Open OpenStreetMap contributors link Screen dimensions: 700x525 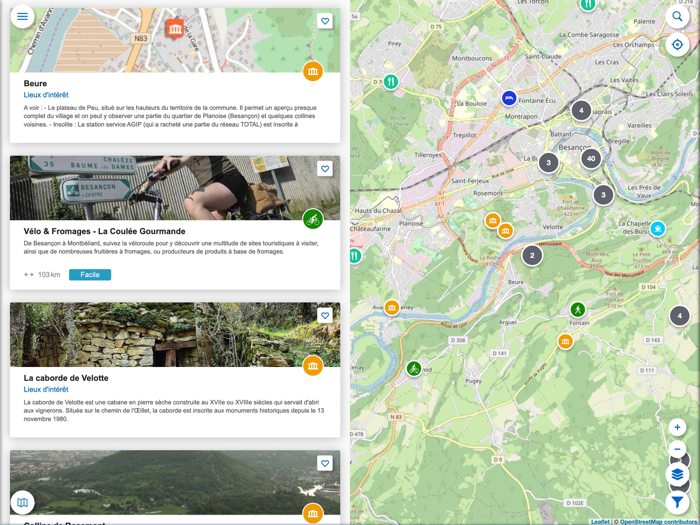pyautogui.click(x=659, y=521)
